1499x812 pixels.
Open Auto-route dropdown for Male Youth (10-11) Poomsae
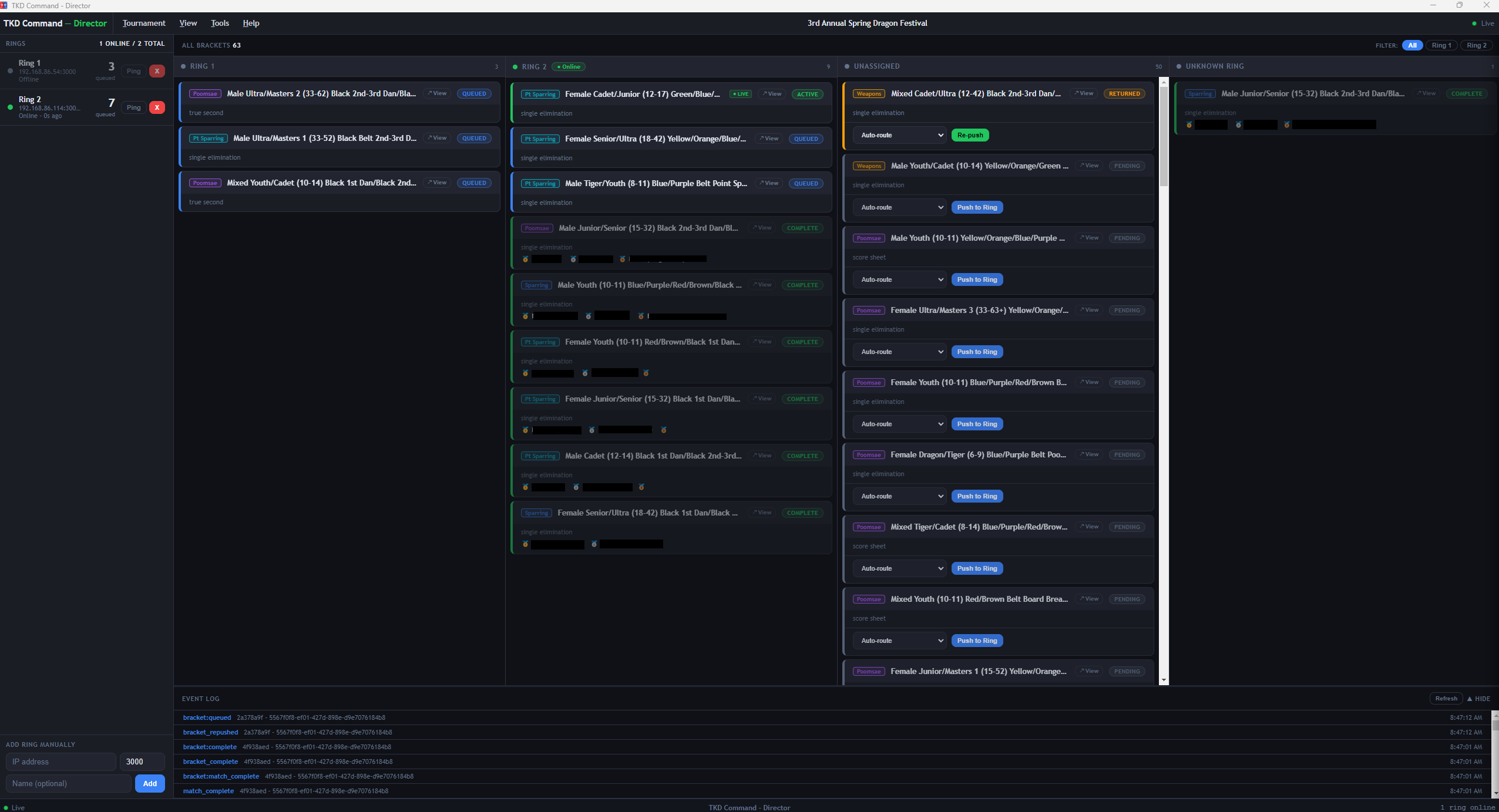click(x=899, y=279)
